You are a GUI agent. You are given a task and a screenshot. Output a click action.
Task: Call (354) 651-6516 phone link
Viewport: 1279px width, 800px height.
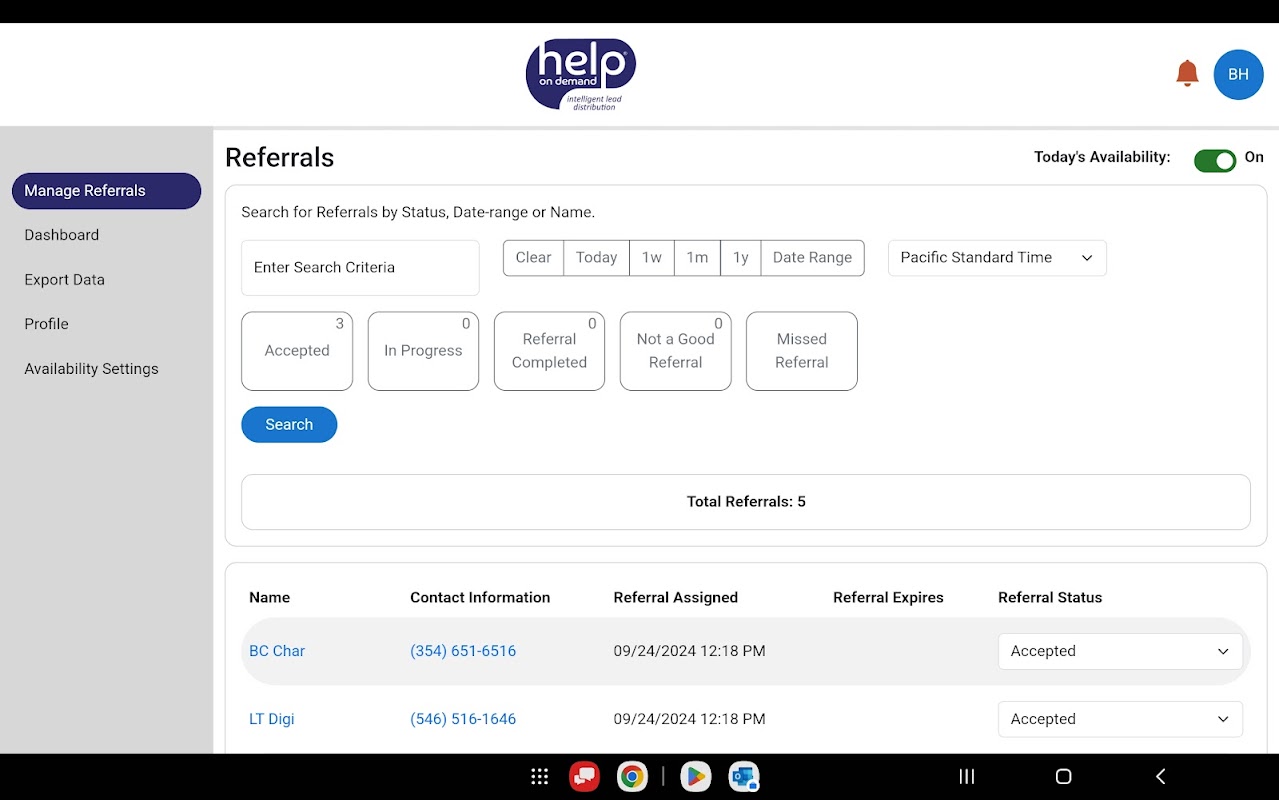[x=463, y=651]
